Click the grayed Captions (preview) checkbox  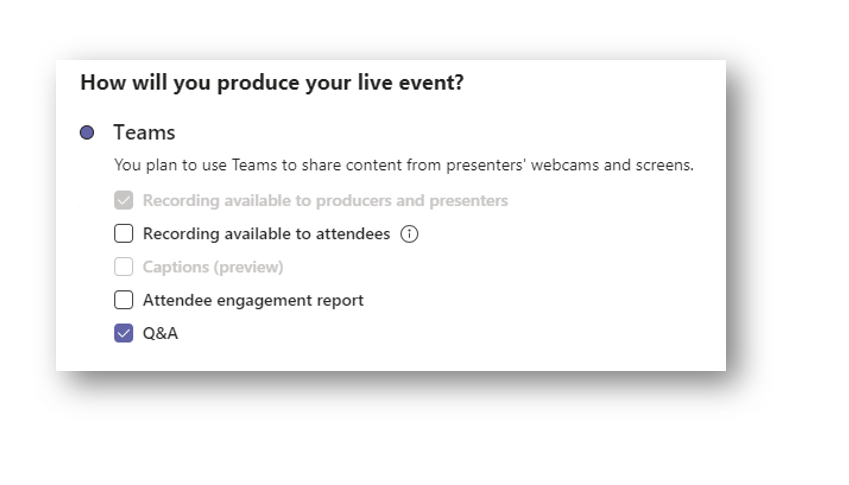(x=123, y=267)
